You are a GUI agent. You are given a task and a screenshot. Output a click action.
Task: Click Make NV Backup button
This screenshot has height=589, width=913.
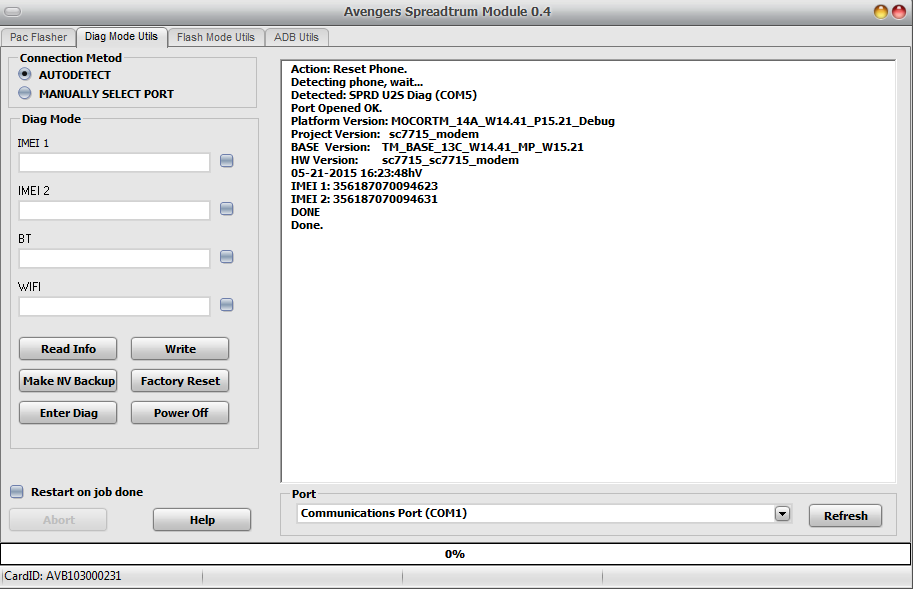coord(68,381)
